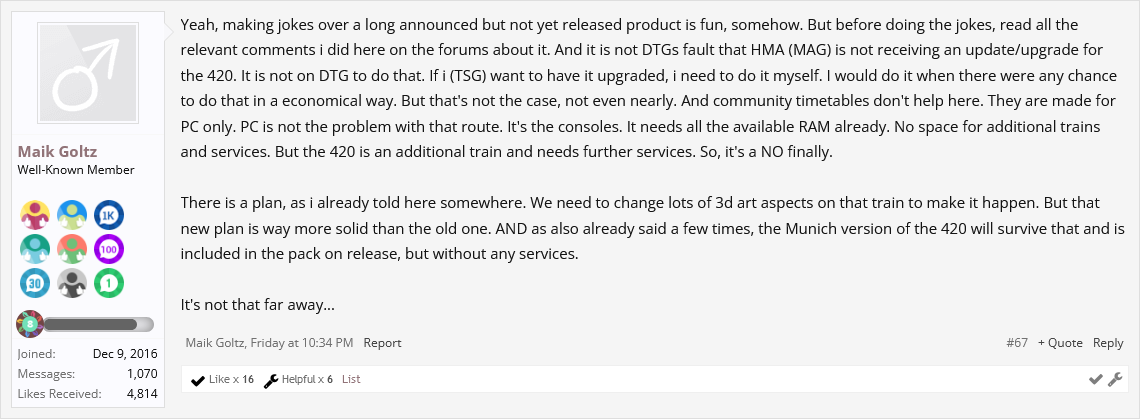Open post permalink #67
Screen dimensions: 1140x419
click(1016, 343)
